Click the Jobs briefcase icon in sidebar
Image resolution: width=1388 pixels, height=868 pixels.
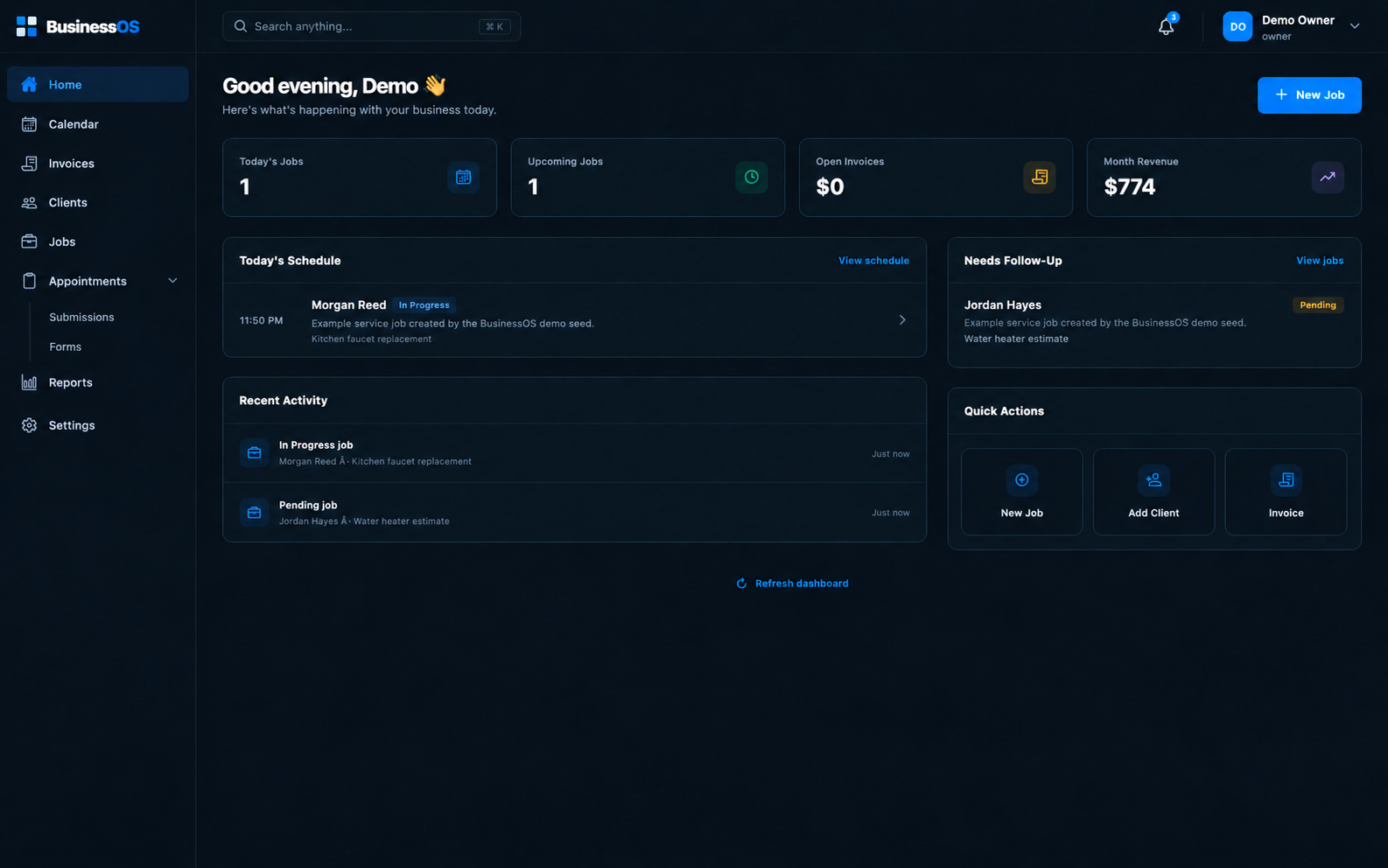[29, 241]
